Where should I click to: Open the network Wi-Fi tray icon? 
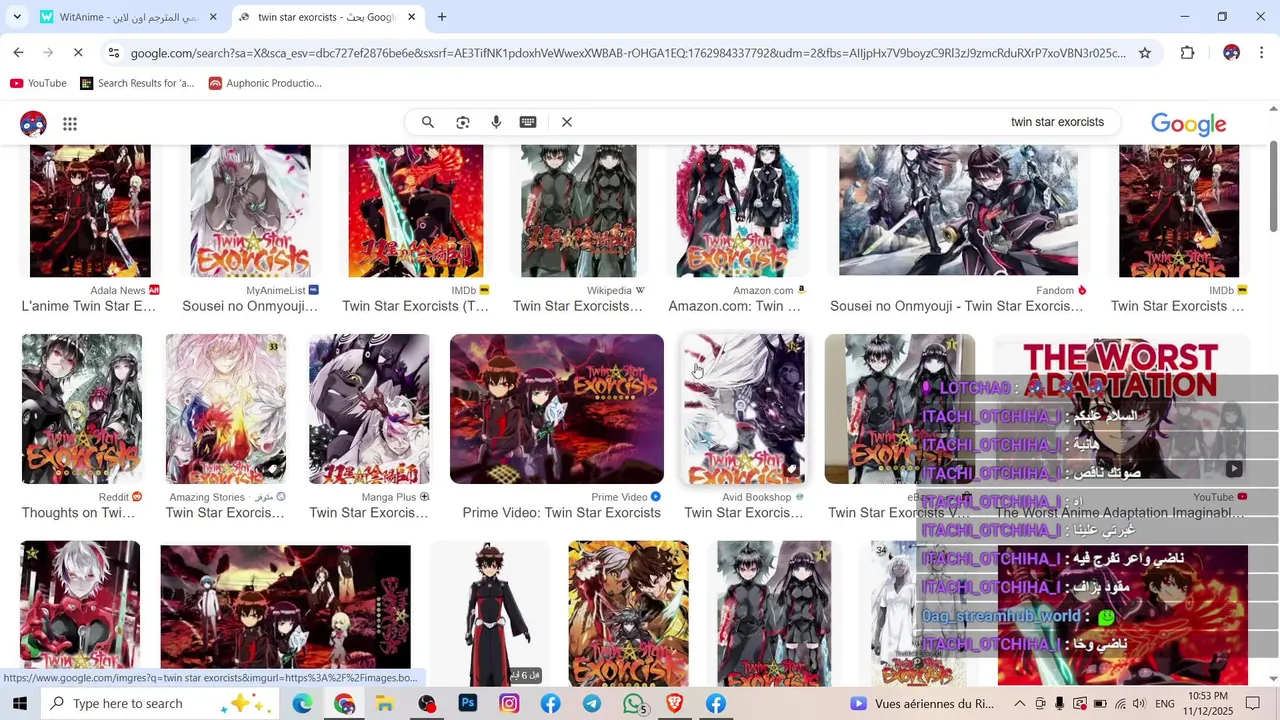pos(1120,704)
